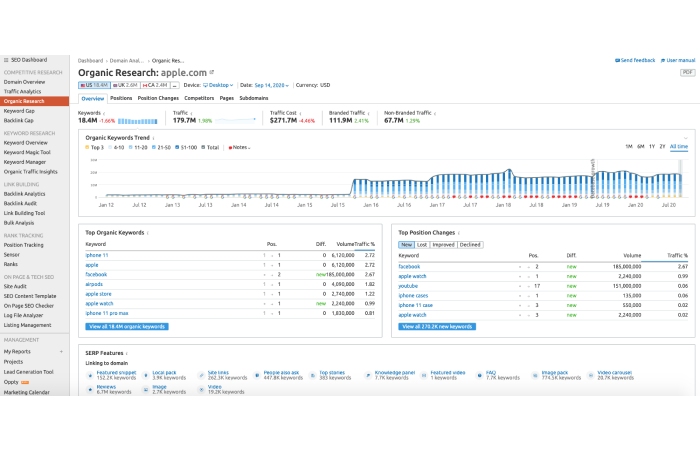Click info icon beside Top Position Changes
The height and width of the screenshot is (450, 700).
tap(458, 233)
